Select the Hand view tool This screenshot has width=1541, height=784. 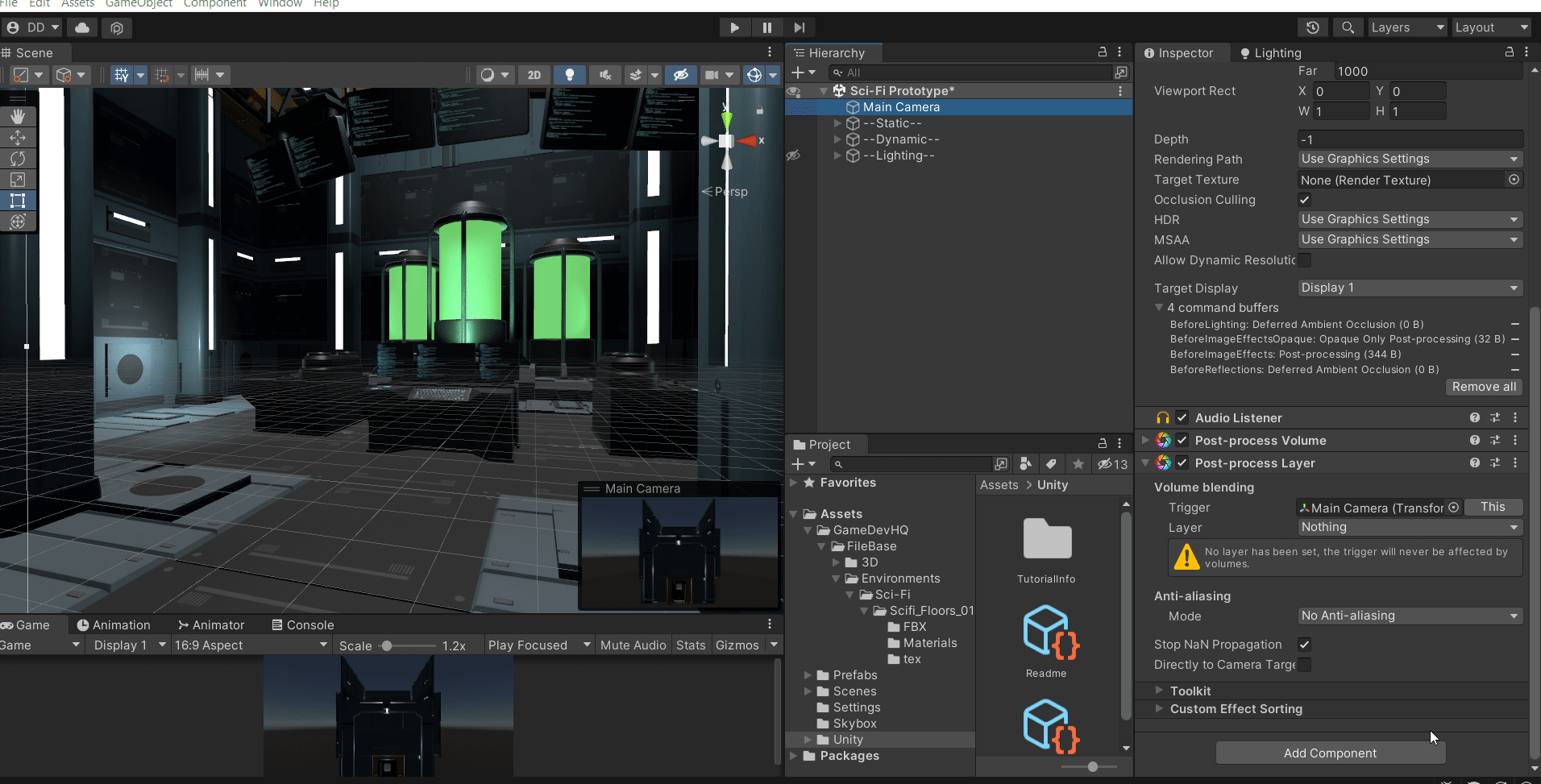pos(18,117)
